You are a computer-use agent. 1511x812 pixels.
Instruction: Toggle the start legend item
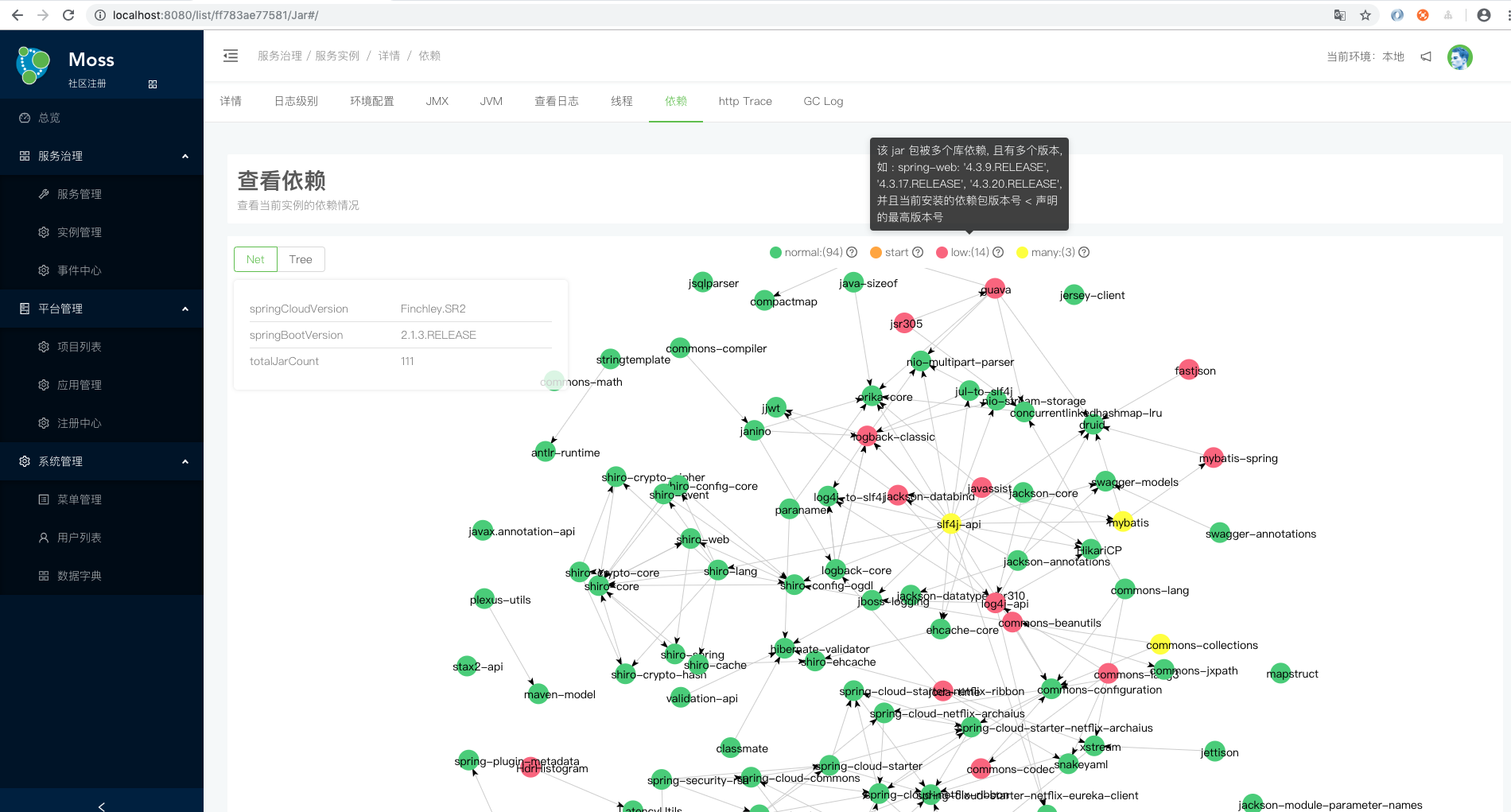pyautogui.click(x=889, y=252)
